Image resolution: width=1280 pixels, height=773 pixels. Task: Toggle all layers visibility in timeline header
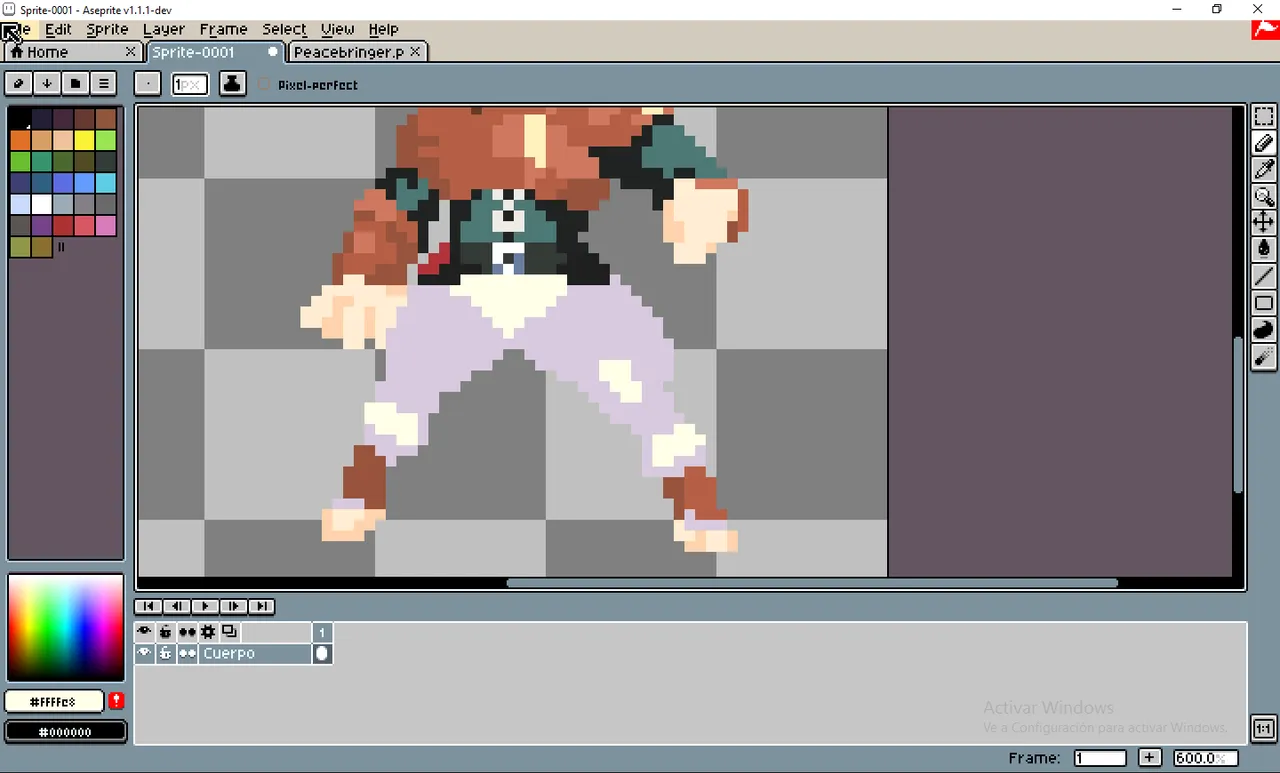click(145, 632)
